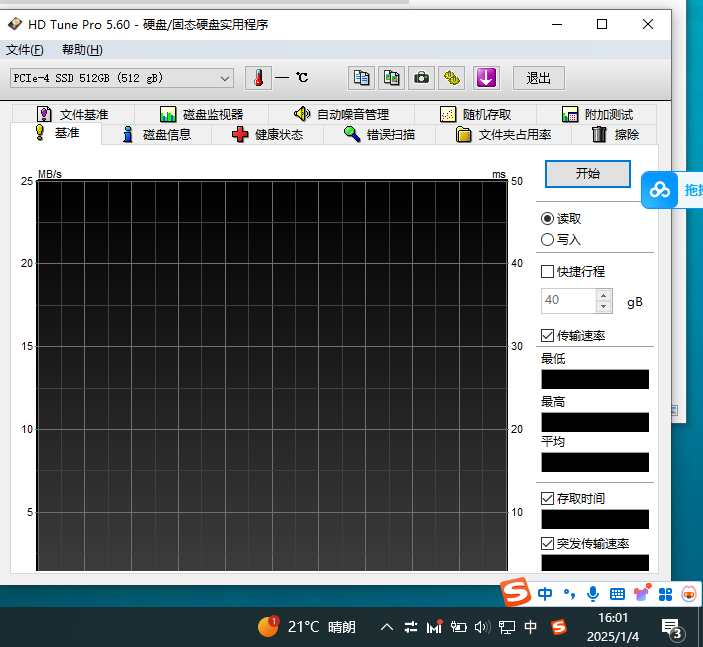This screenshot has height=647, width=703.
Task: Toggle the 突发传输速率 burst rate checkbox
Action: pyautogui.click(x=547, y=543)
